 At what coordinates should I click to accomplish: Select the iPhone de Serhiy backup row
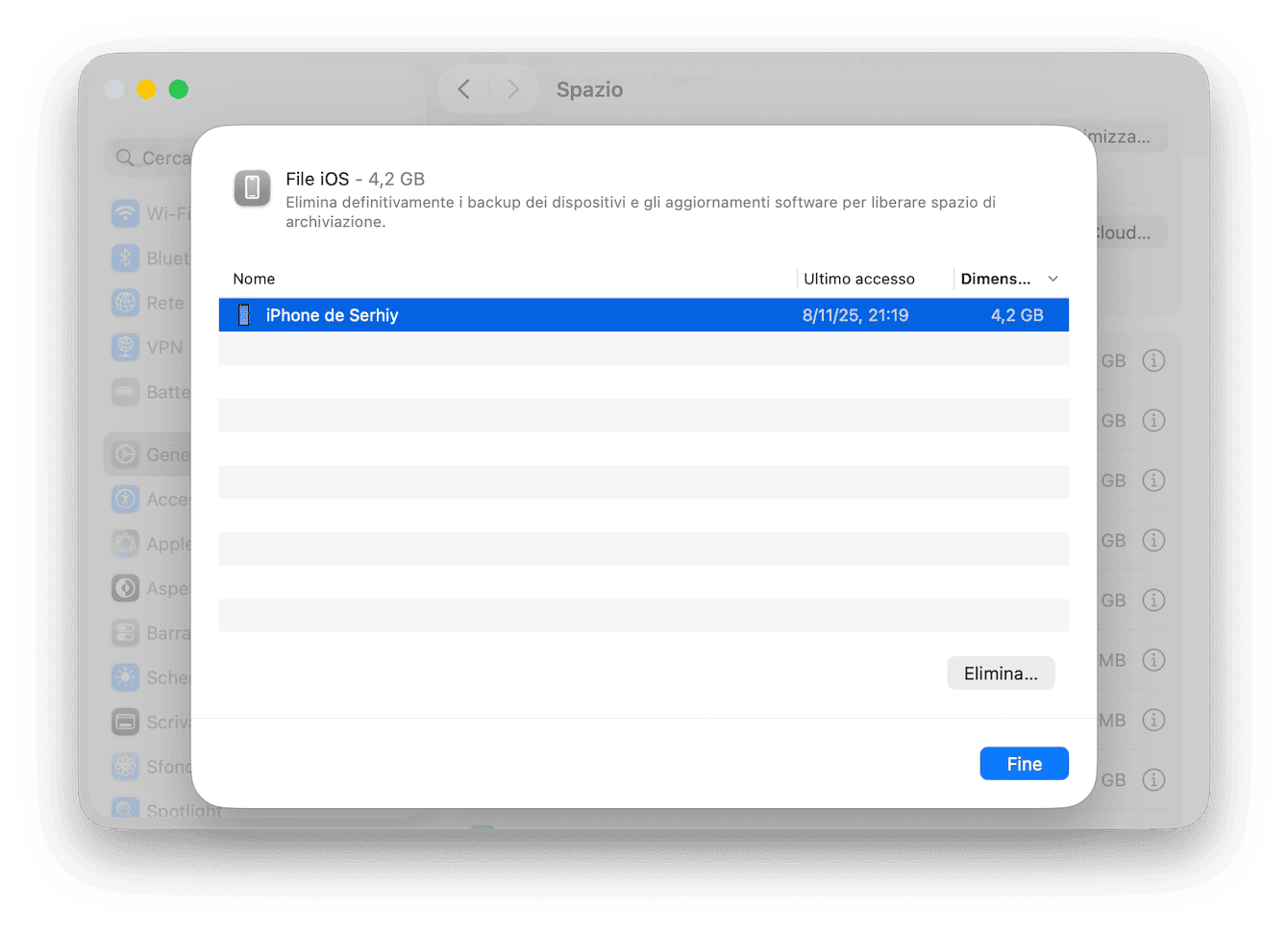click(643, 315)
